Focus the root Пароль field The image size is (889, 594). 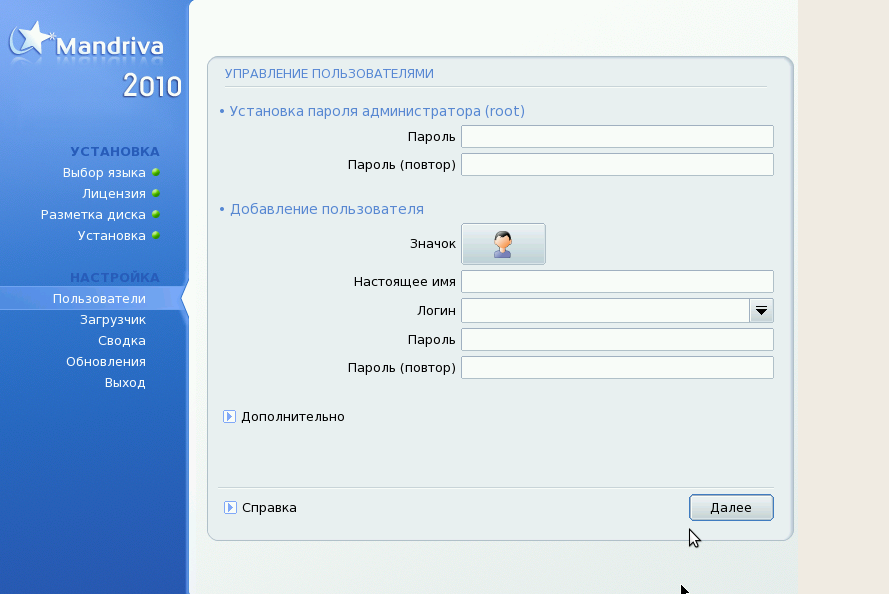pyautogui.click(x=617, y=137)
